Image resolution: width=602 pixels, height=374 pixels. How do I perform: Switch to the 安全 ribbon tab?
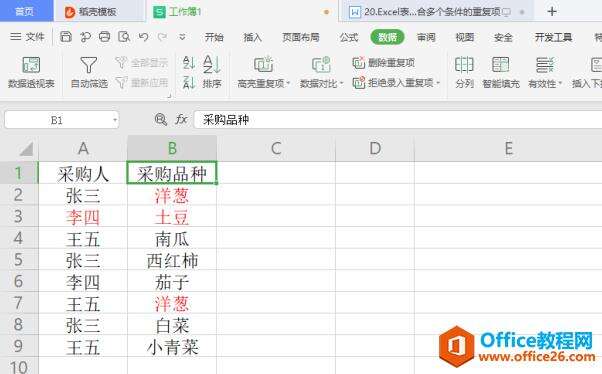point(503,37)
